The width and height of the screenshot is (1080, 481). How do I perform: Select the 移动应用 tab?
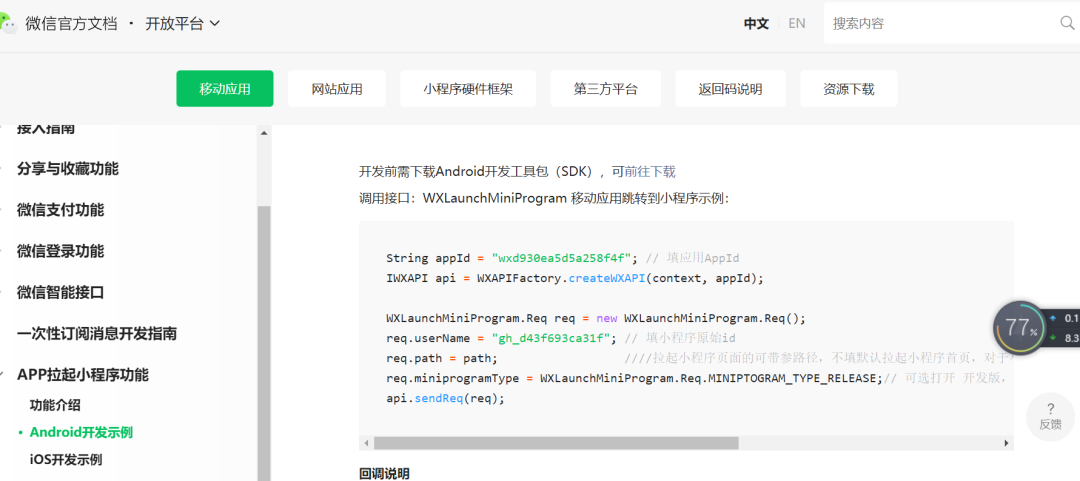[x=225, y=89]
